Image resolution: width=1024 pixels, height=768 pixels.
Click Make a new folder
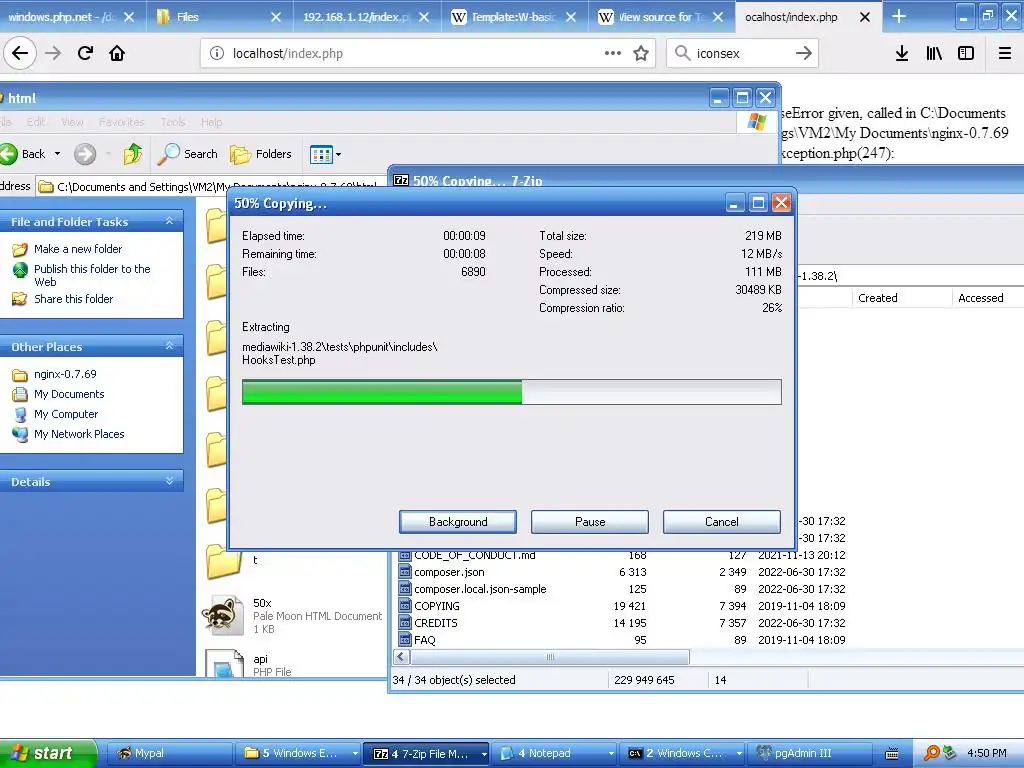point(78,249)
